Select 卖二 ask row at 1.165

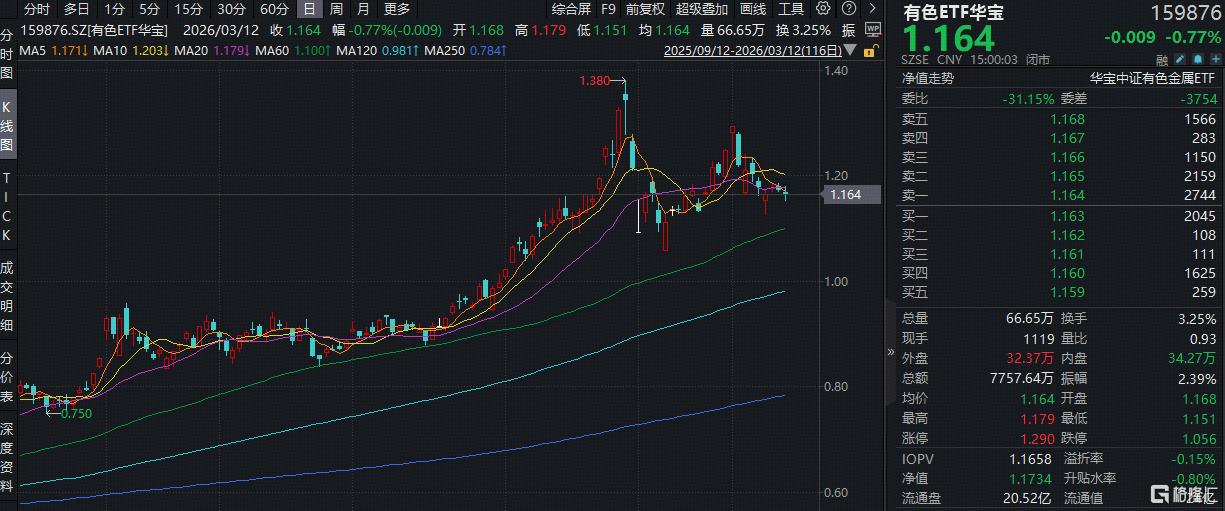coord(1060,176)
